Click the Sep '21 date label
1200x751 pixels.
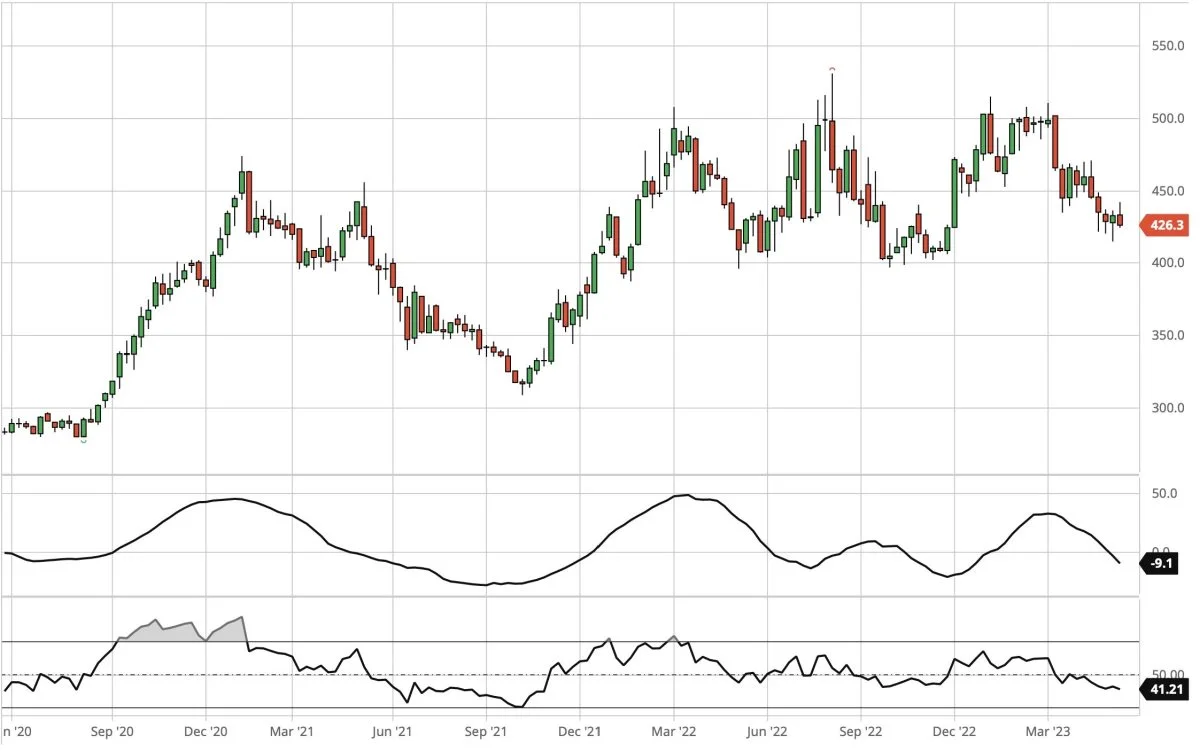487,731
